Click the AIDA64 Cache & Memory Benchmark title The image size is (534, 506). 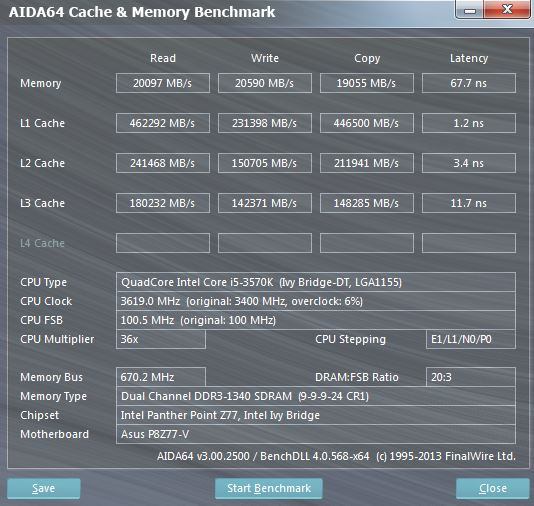[142, 12]
